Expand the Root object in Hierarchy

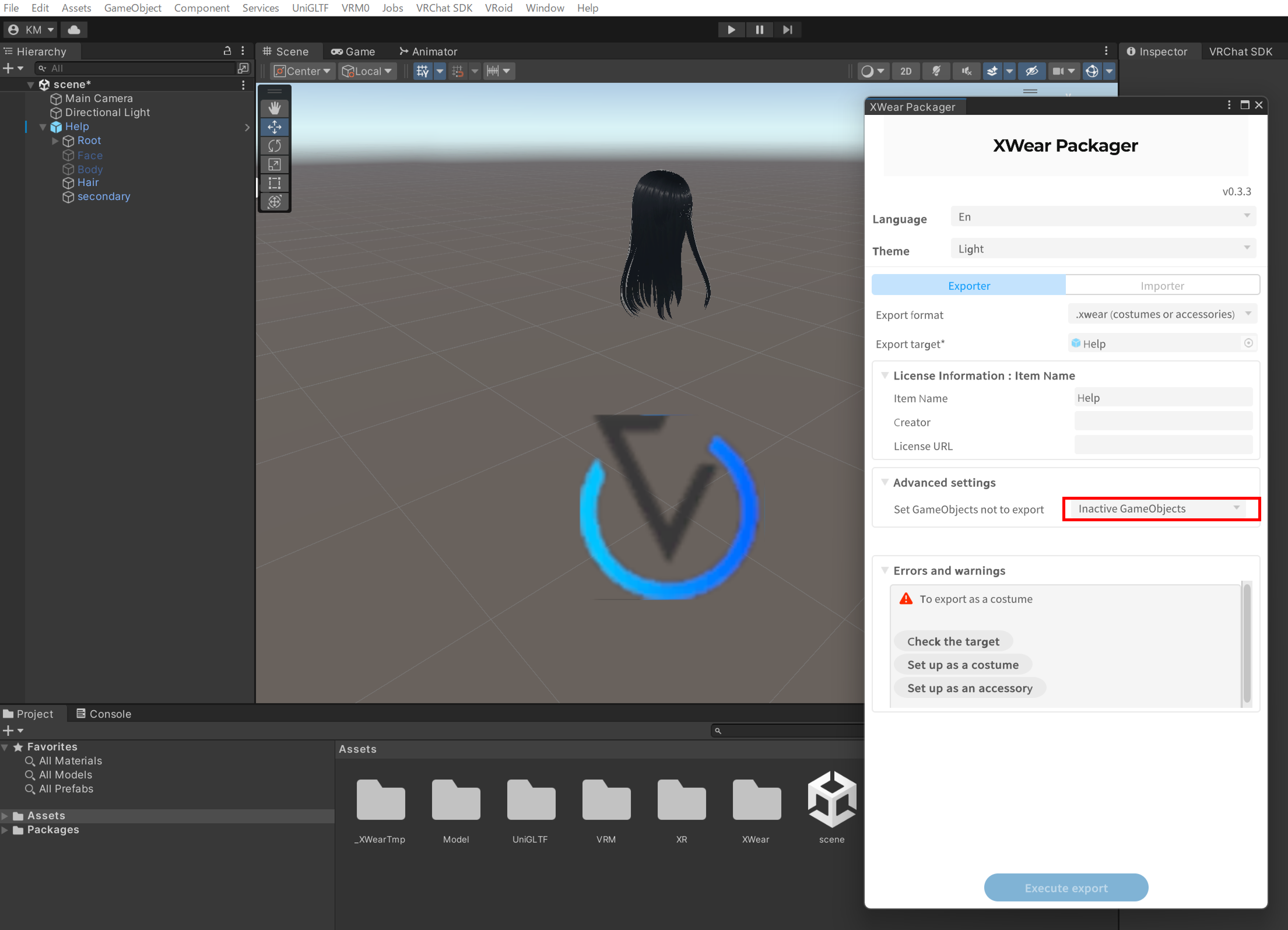55,140
